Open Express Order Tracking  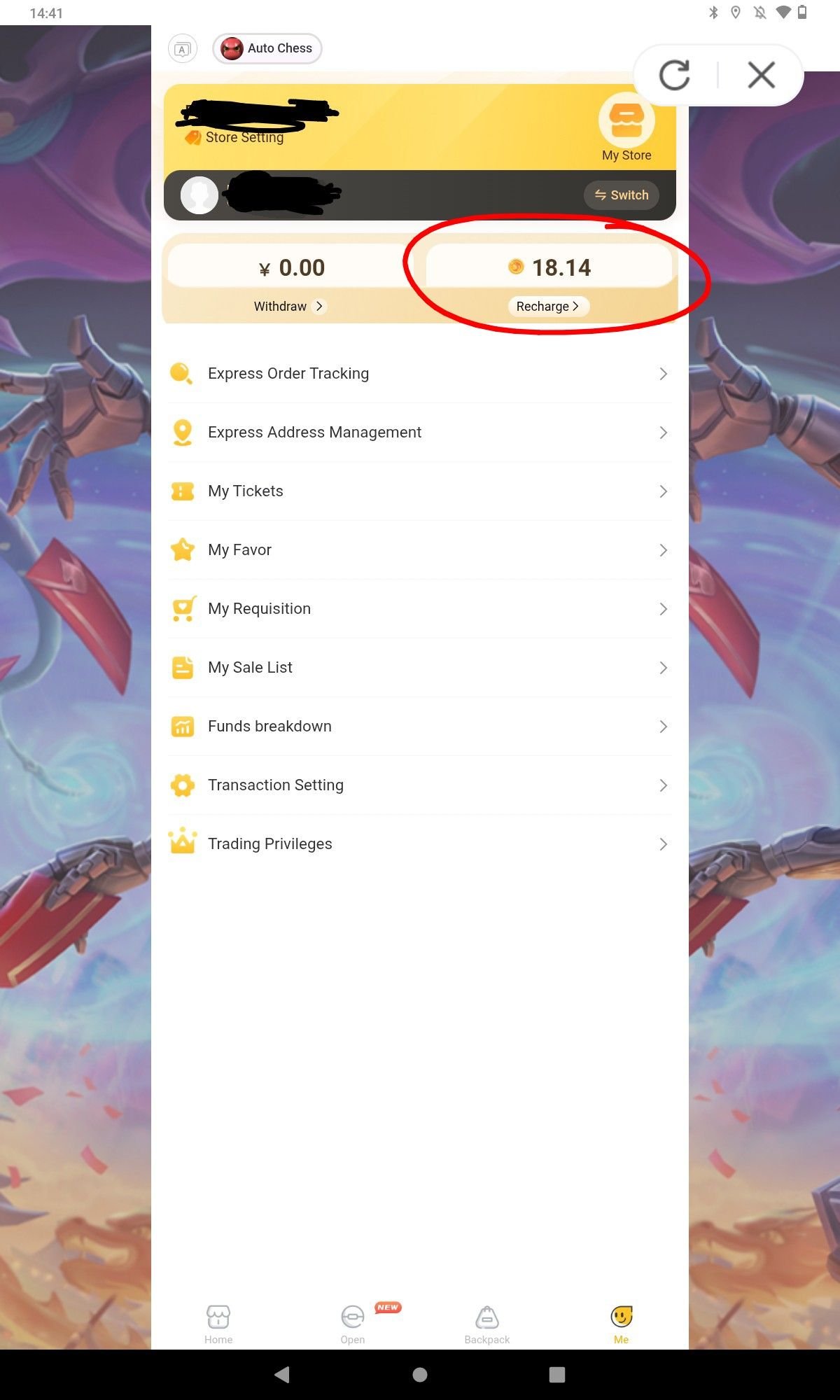click(420, 374)
